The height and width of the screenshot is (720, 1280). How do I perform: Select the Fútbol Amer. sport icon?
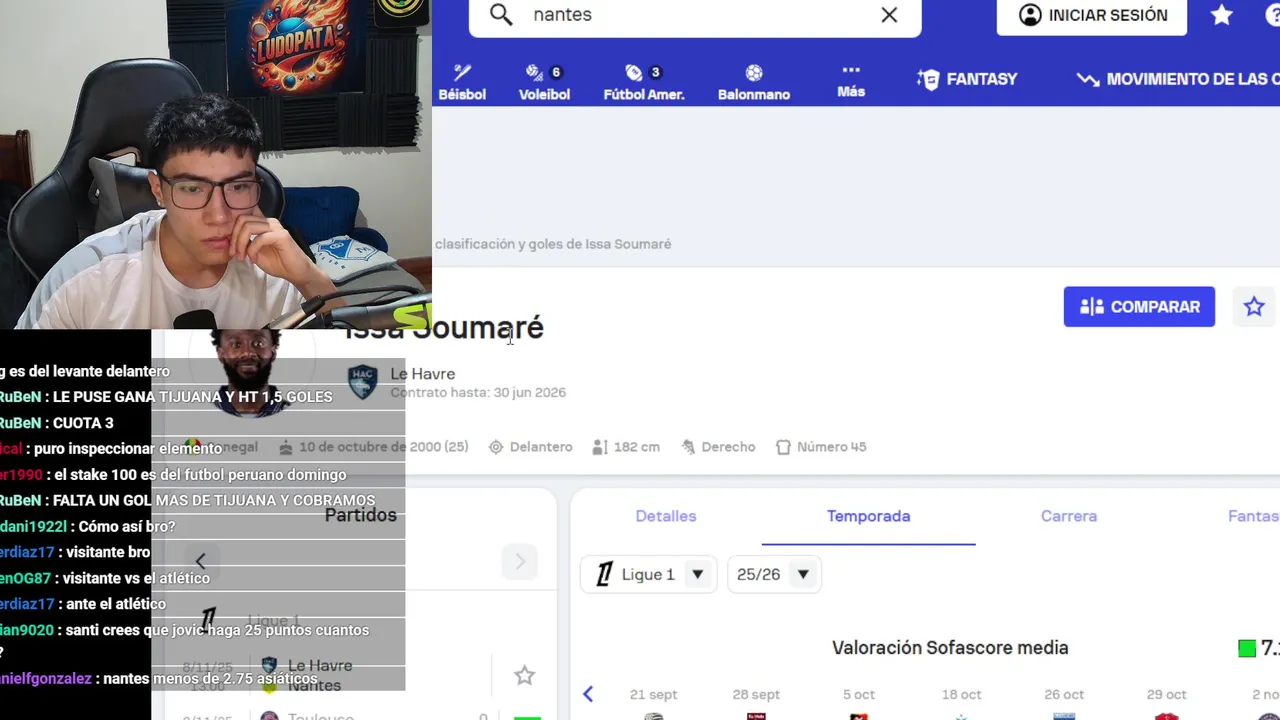[644, 82]
